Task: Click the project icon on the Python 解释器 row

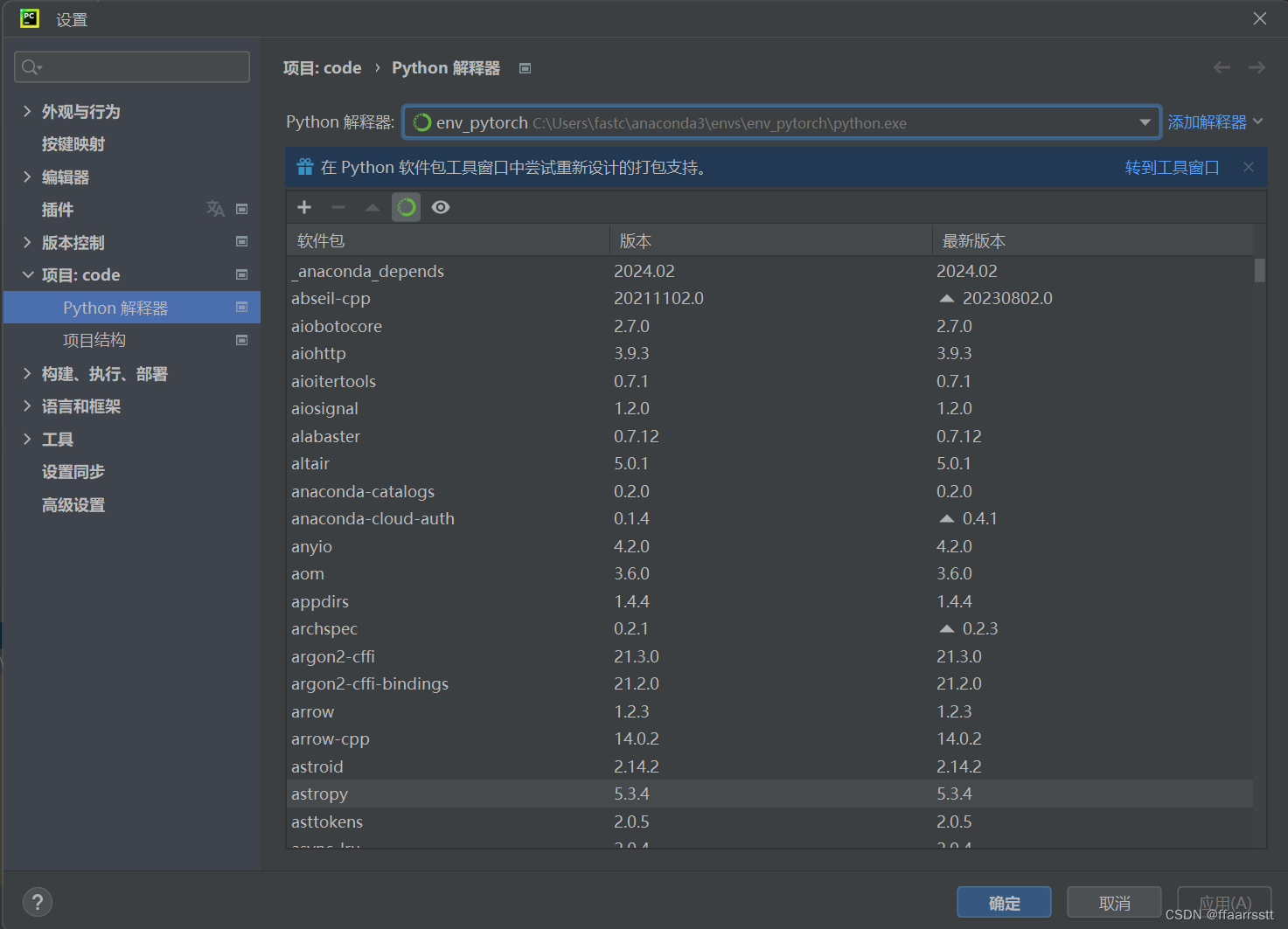Action: [242, 307]
